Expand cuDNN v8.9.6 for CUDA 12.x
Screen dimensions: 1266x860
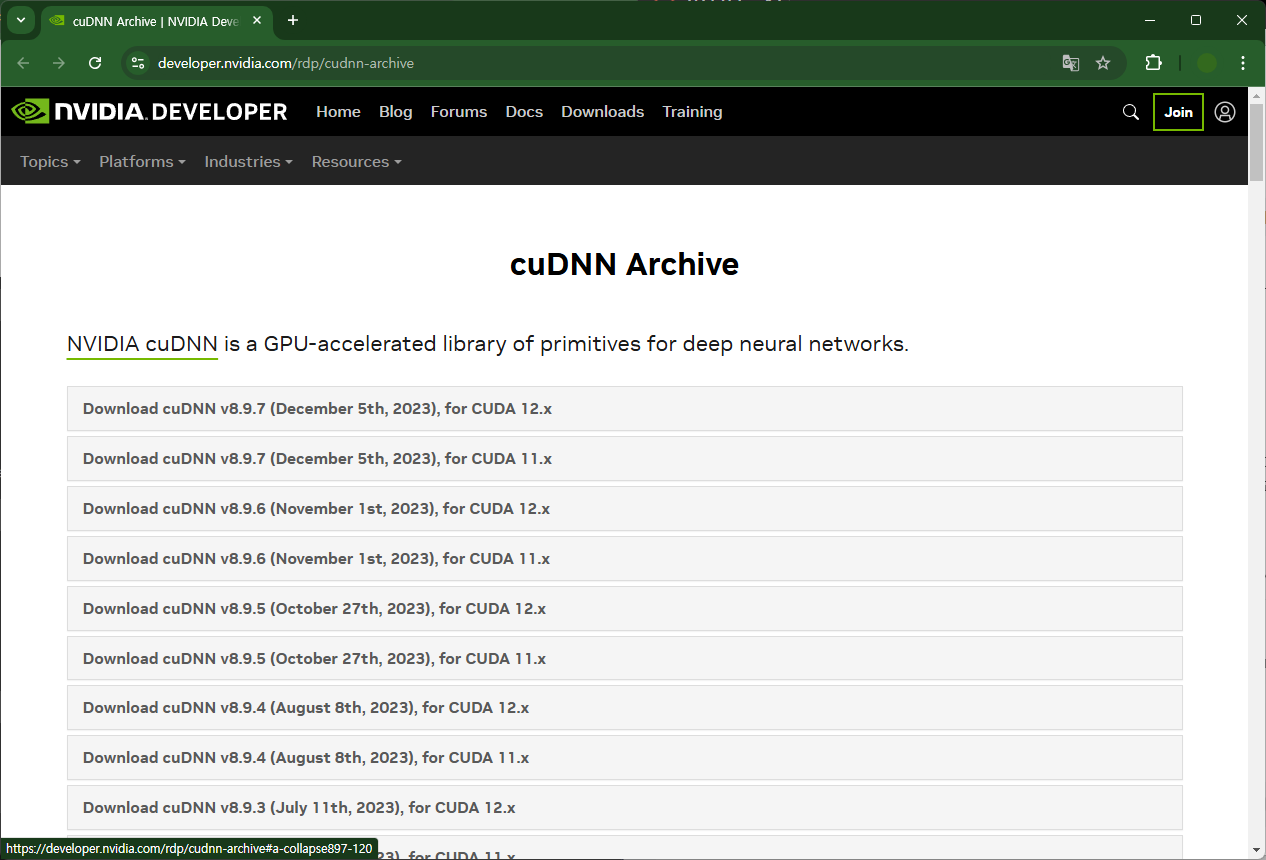click(x=624, y=509)
